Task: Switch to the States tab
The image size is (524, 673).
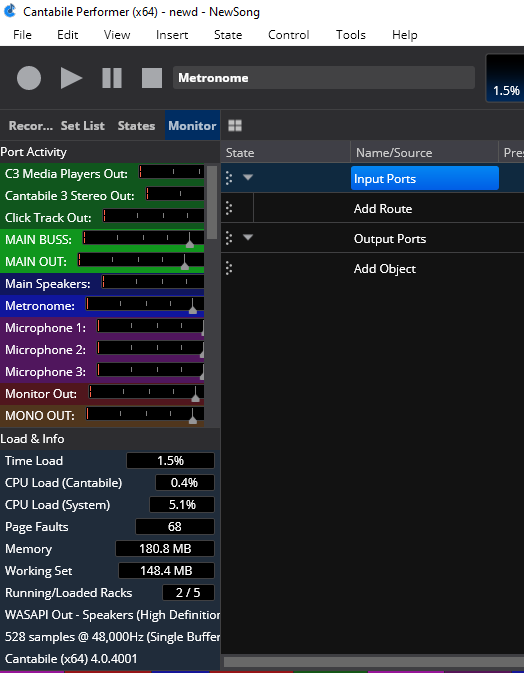Action: pyautogui.click(x=136, y=126)
